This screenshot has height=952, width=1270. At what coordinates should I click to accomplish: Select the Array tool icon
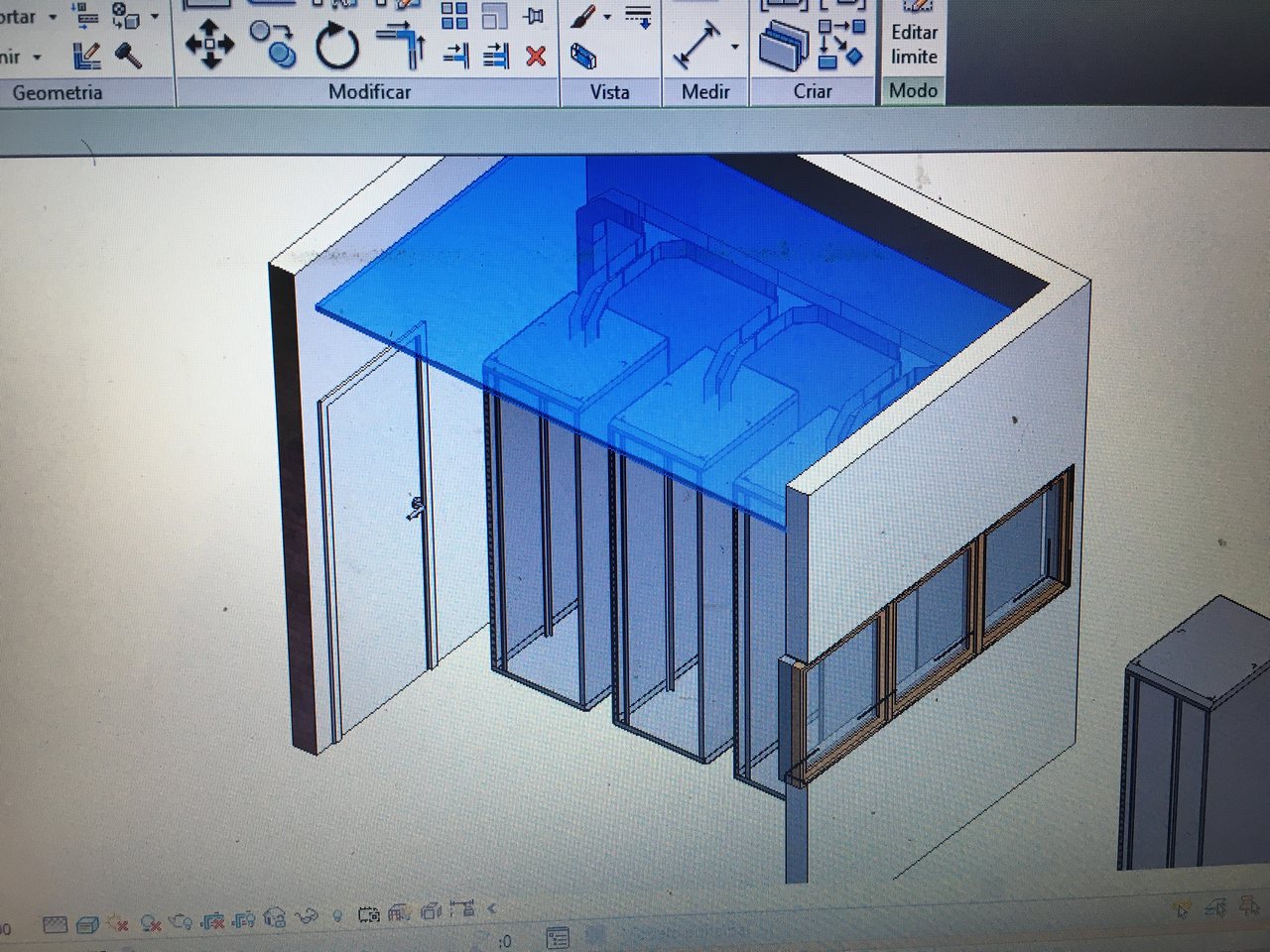point(454,16)
